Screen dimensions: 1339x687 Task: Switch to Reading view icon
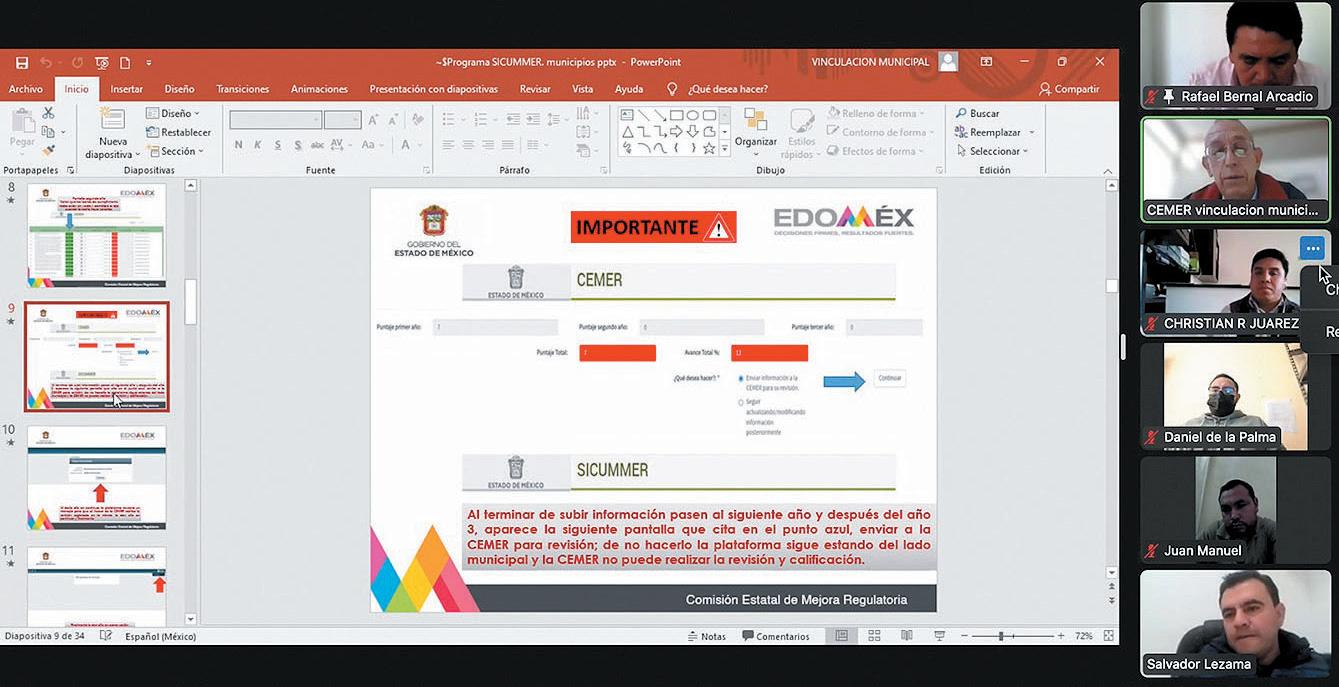(907, 636)
